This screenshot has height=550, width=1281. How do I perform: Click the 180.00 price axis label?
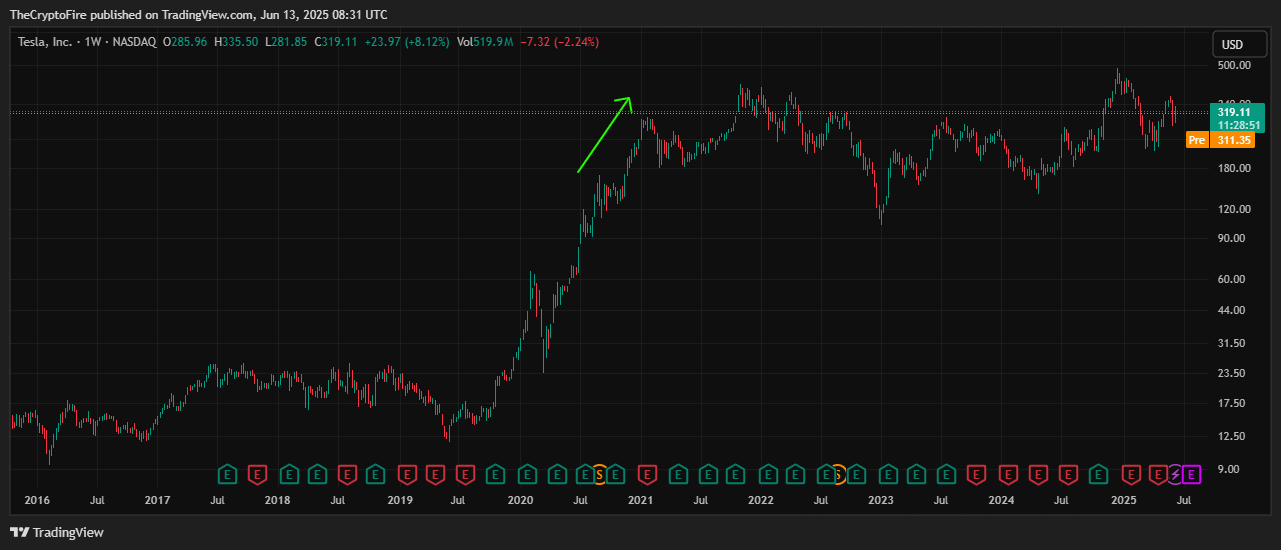(x=1234, y=168)
